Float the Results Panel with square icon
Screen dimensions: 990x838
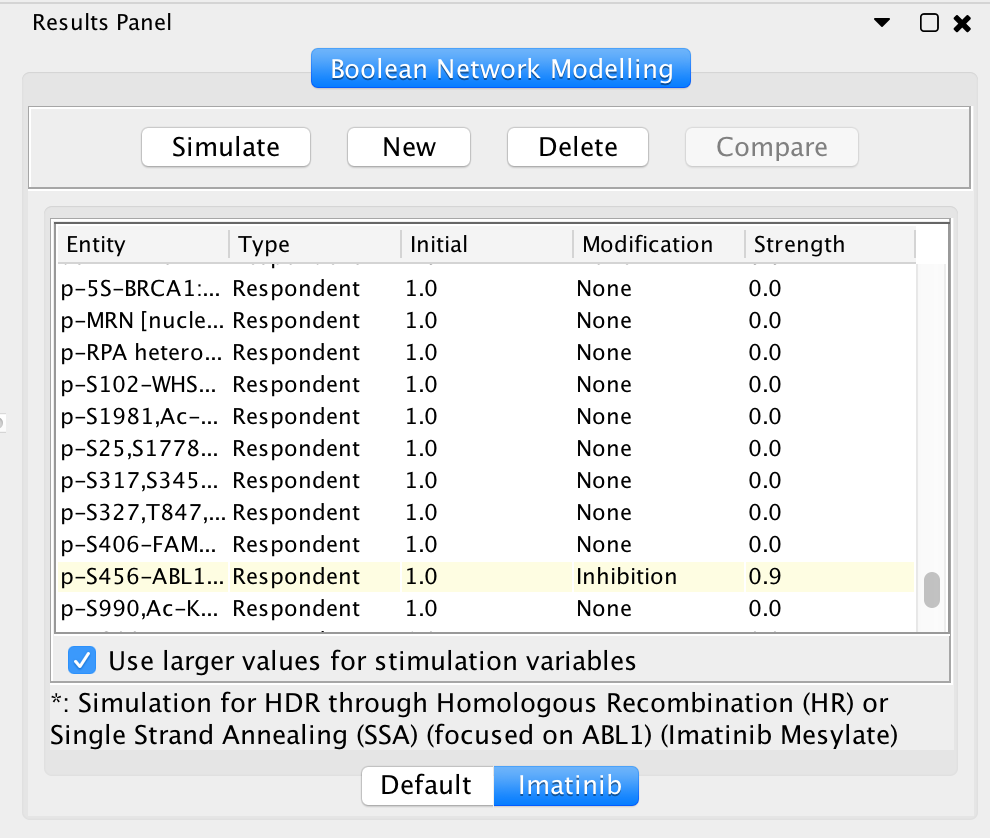coord(929,23)
